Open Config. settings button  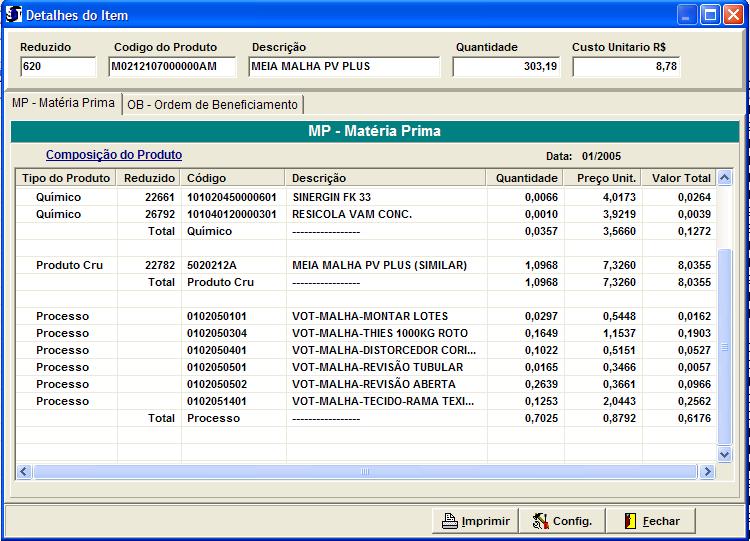click(562, 521)
